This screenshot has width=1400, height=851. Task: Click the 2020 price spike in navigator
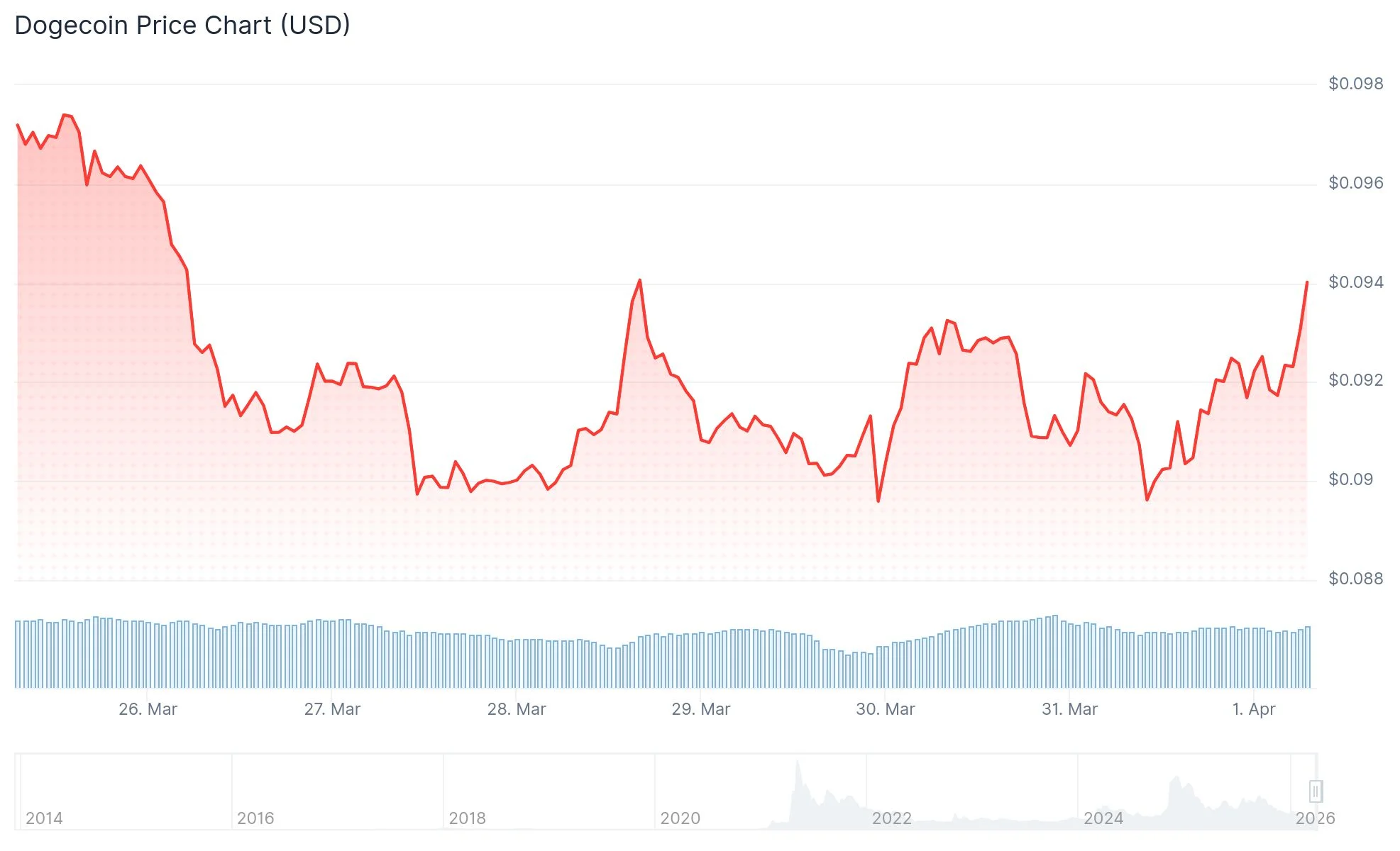(798, 766)
